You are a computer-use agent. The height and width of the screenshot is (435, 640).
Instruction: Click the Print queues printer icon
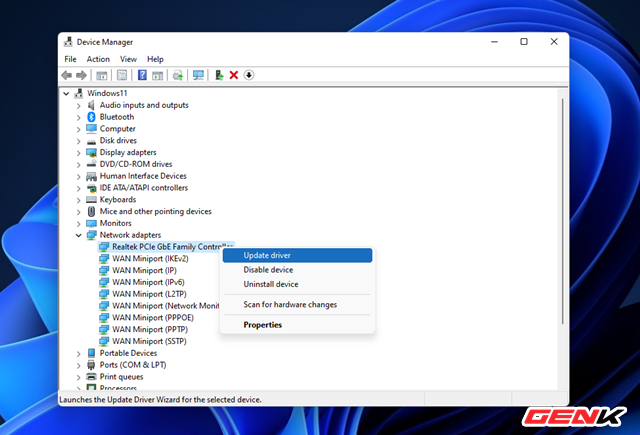pyautogui.click(x=91, y=377)
